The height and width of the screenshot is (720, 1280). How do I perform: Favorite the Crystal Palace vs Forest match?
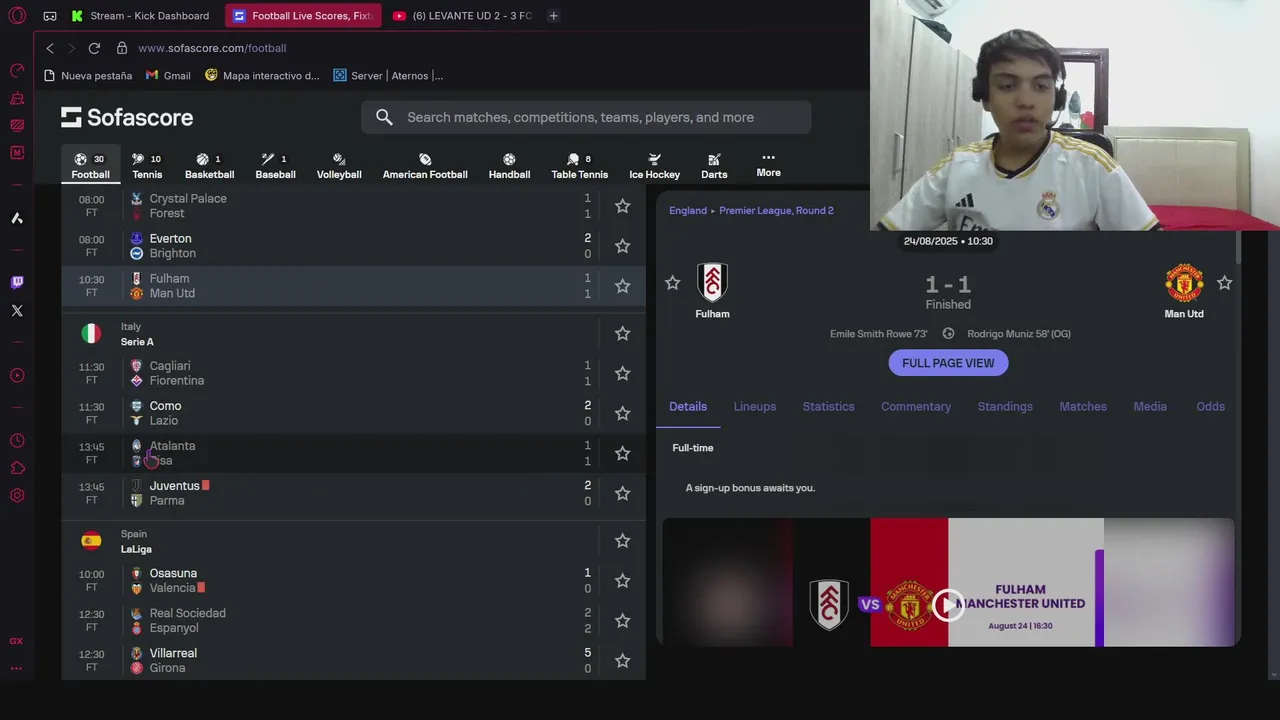point(622,206)
